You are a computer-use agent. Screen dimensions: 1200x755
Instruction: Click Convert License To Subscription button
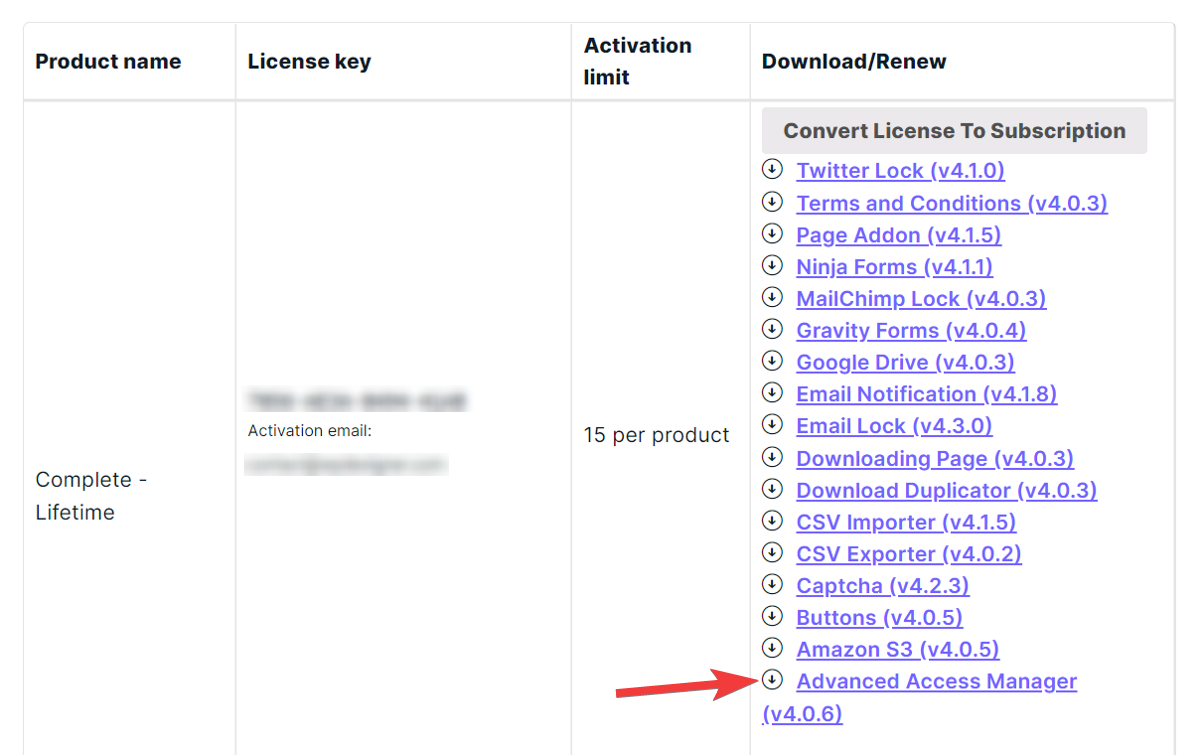pyautogui.click(x=954, y=131)
